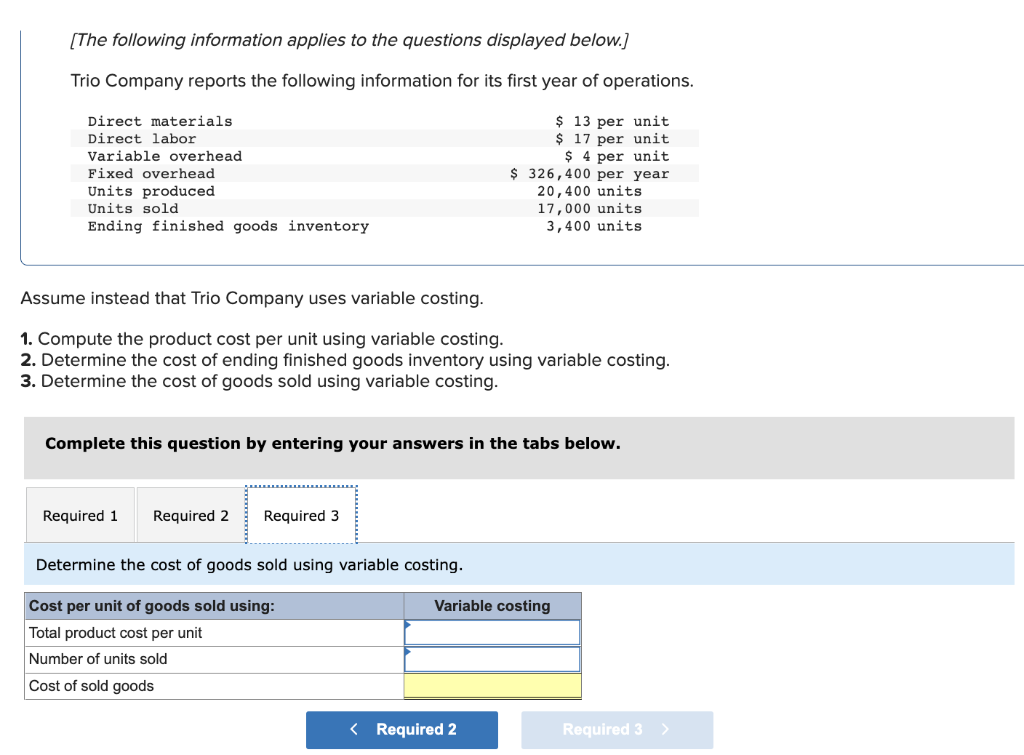Click the Fixed overhead line in the data table
1024x755 pixels.
click(x=151, y=173)
